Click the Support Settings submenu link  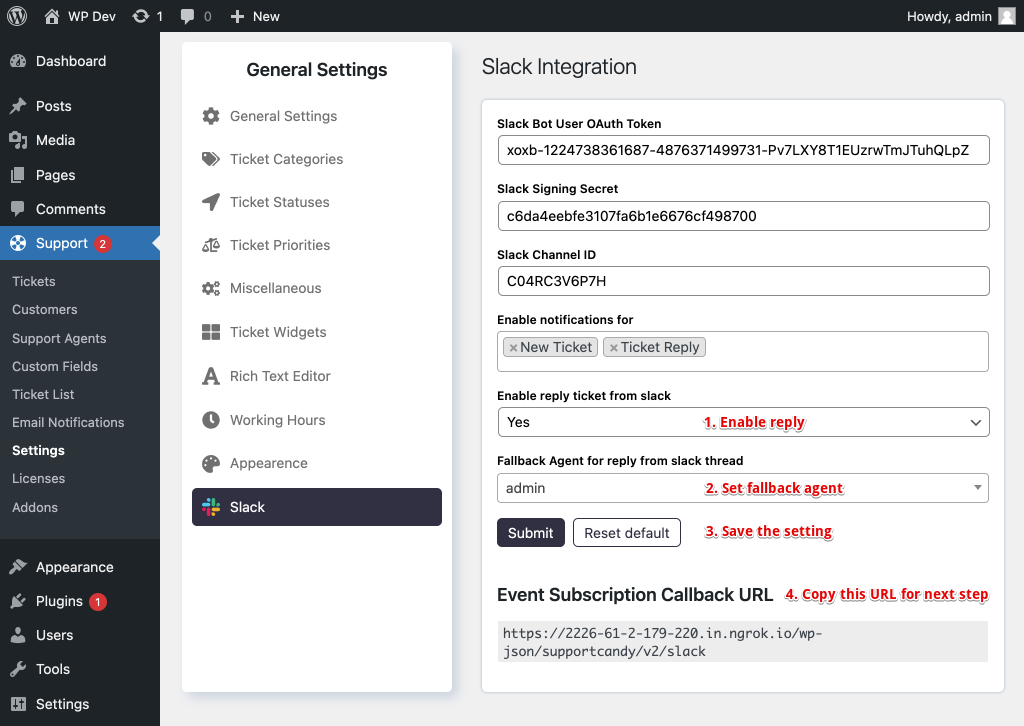pos(39,450)
